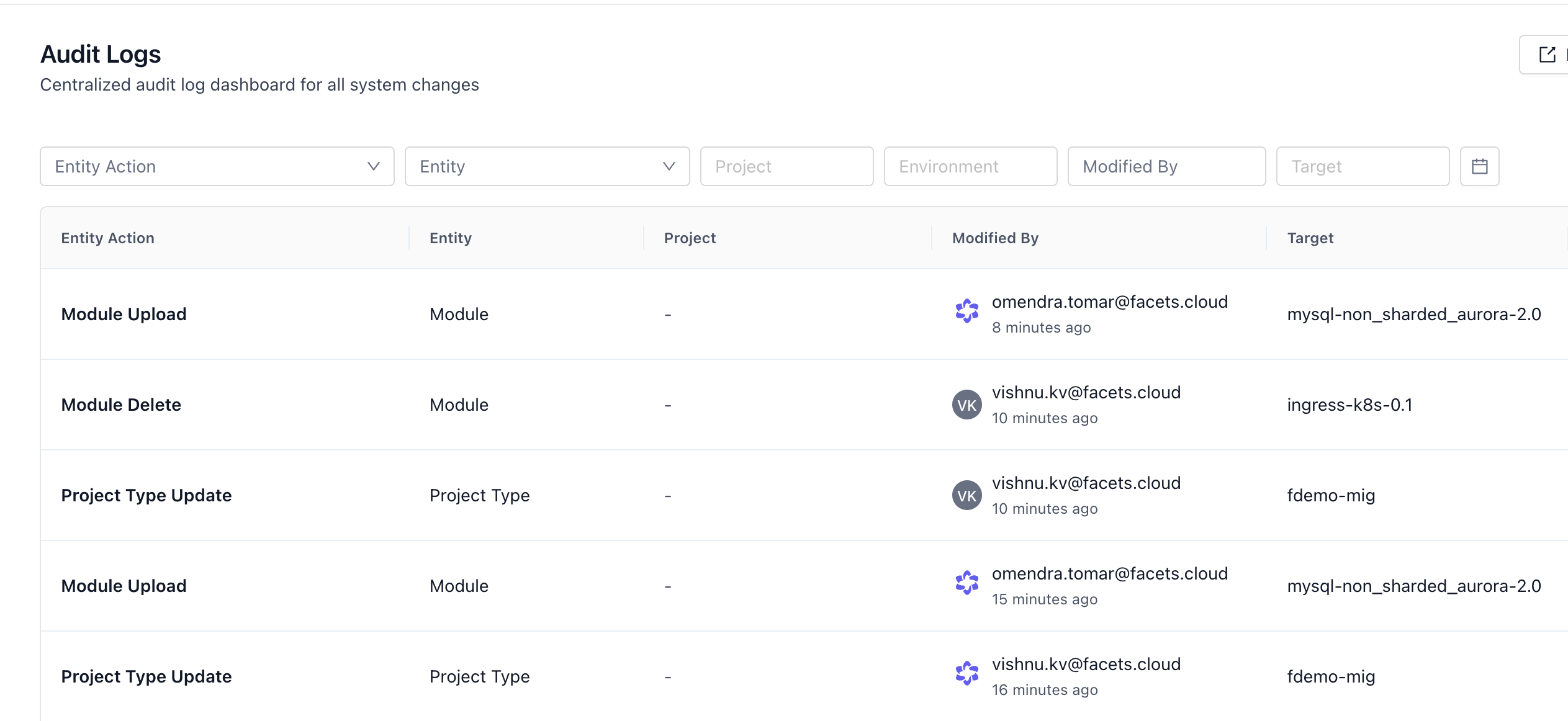This screenshot has height=721, width=1568.
Task: Click the Target filter input box
Action: pos(1363,166)
